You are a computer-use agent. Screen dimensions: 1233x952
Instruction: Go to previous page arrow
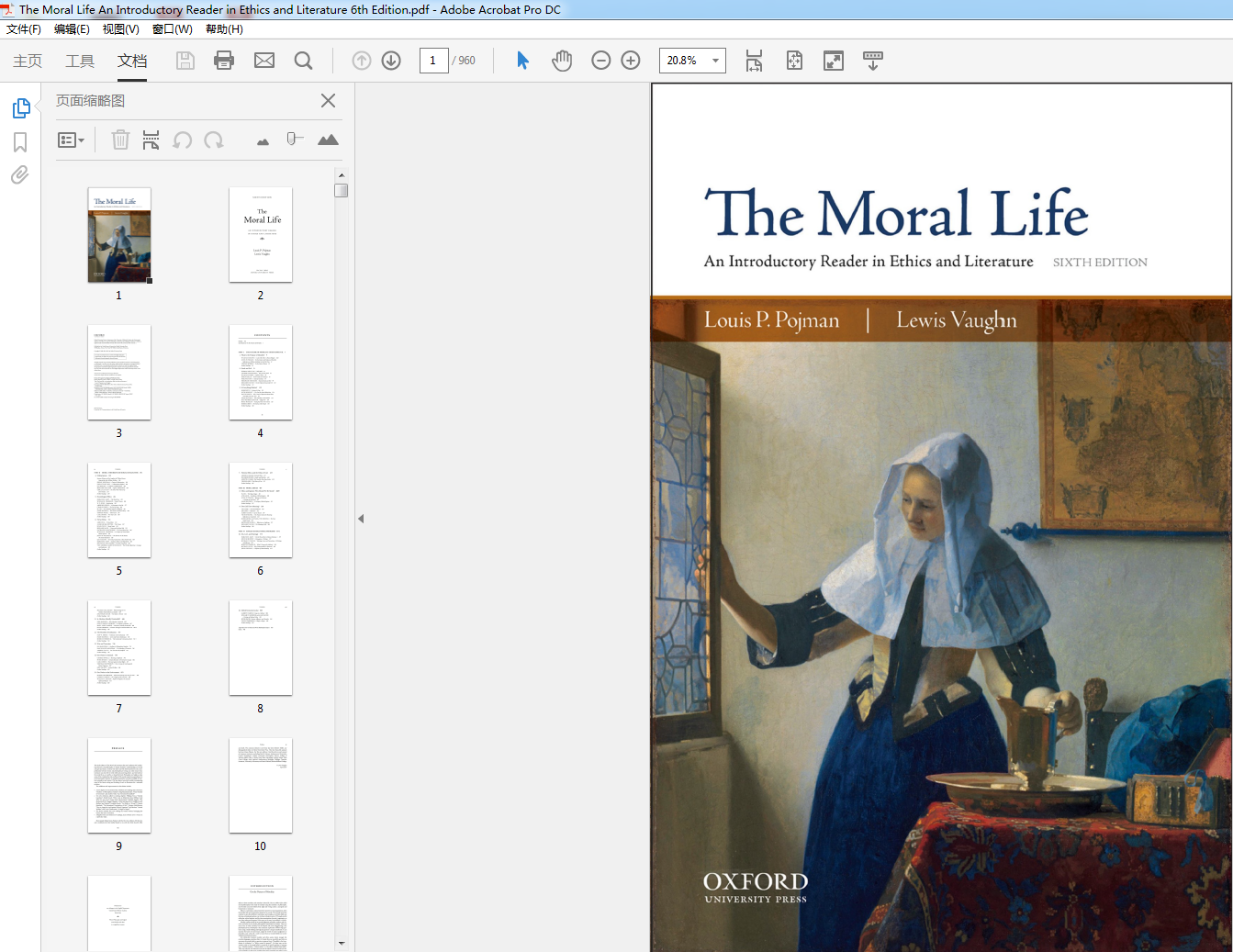tap(362, 61)
